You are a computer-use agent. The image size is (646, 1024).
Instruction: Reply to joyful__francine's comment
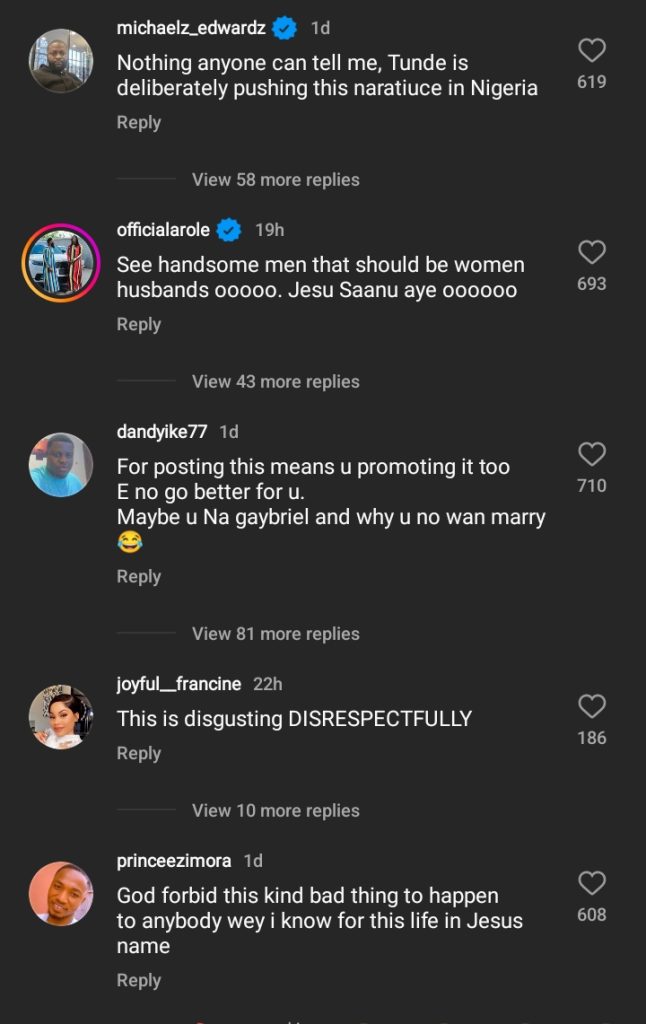pyautogui.click(x=138, y=753)
